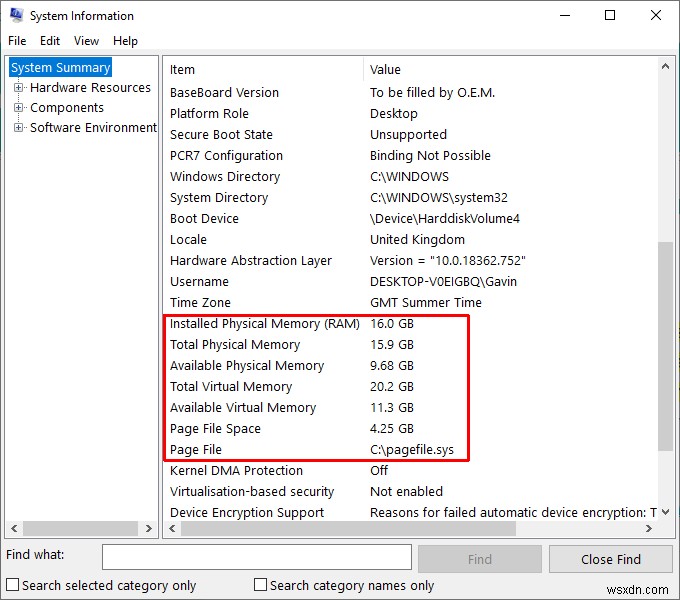
Task: Expand the Components node
Action: click(x=18, y=107)
